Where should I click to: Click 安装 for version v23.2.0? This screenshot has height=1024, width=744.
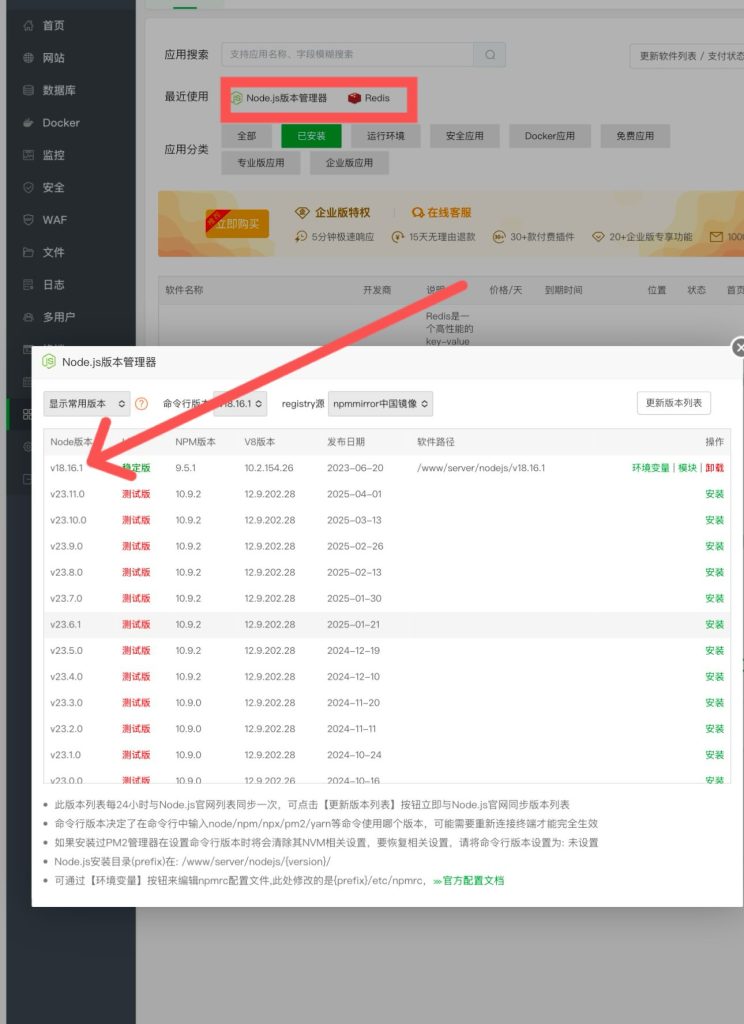(715, 729)
